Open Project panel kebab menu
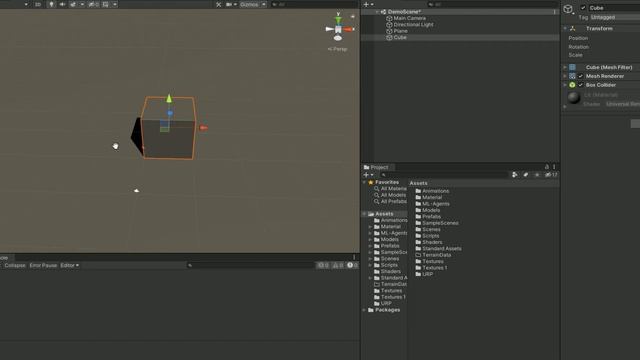The height and width of the screenshot is (360, 640). coord(554,167)
